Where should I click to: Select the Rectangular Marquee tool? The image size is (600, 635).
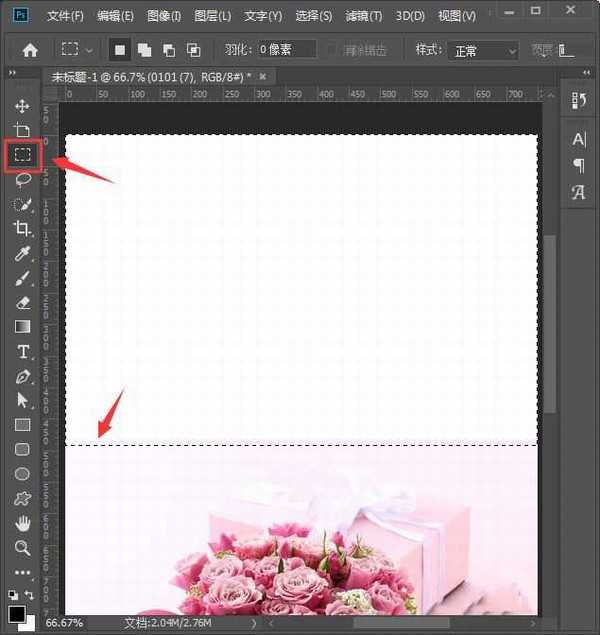click(x=22, y=155)
